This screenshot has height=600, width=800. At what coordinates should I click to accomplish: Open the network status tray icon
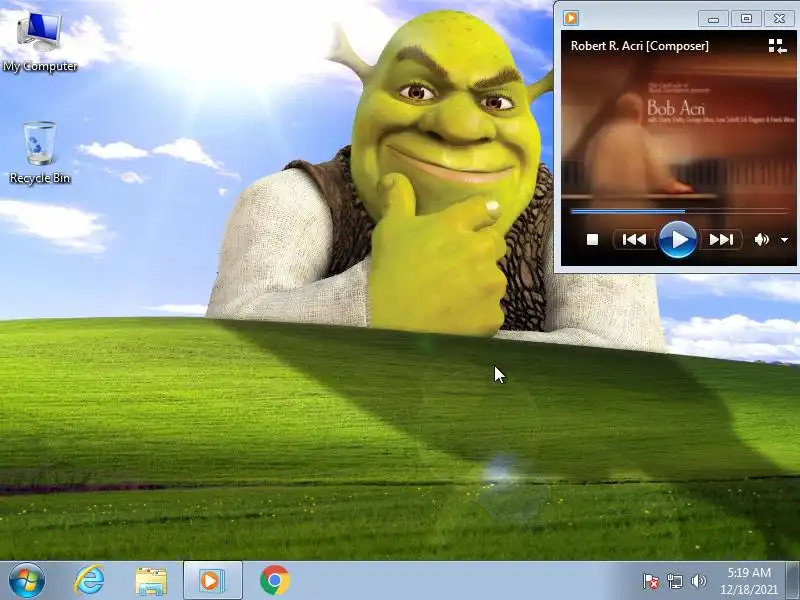click(x=674, y=581)
